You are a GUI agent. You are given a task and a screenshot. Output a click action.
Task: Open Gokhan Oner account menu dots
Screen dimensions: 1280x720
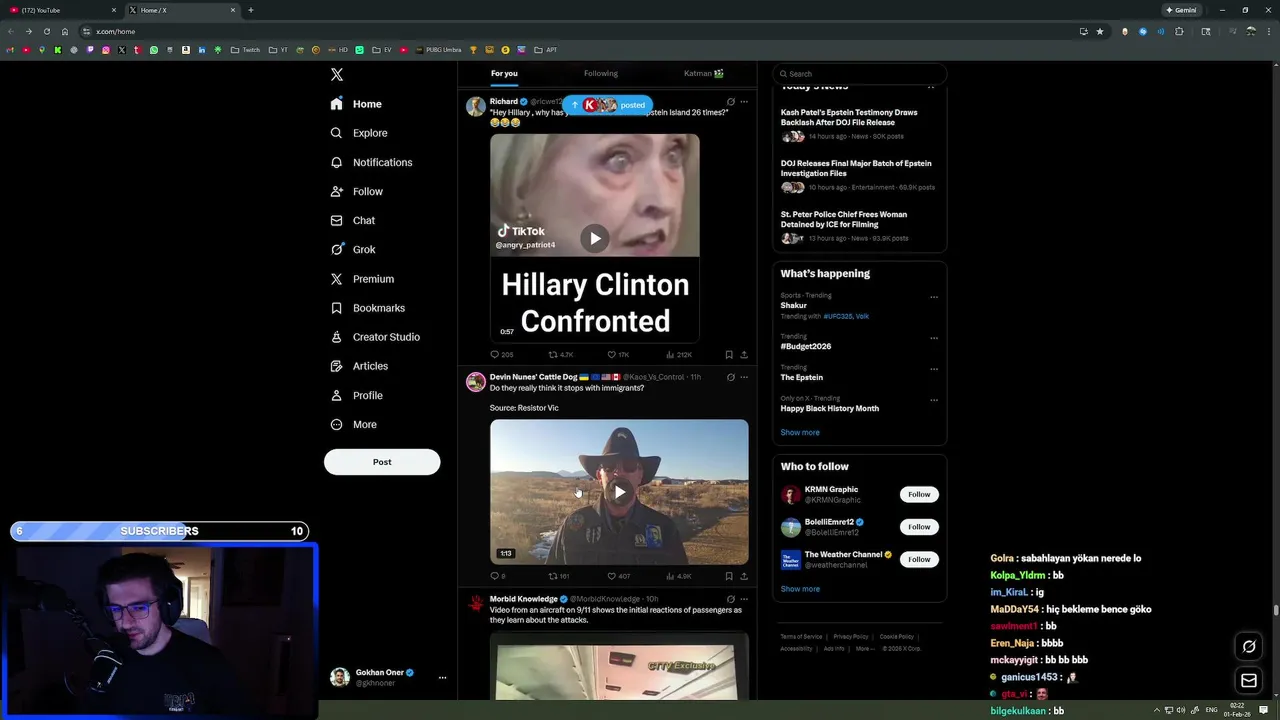[442, 678]
